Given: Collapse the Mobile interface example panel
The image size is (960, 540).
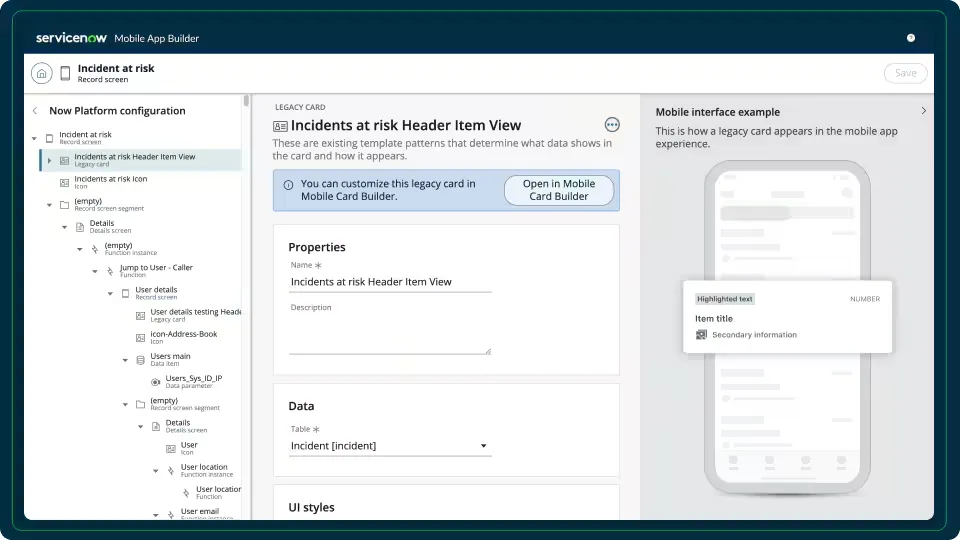Looking at the screenshot, I should tap(923, 111).
